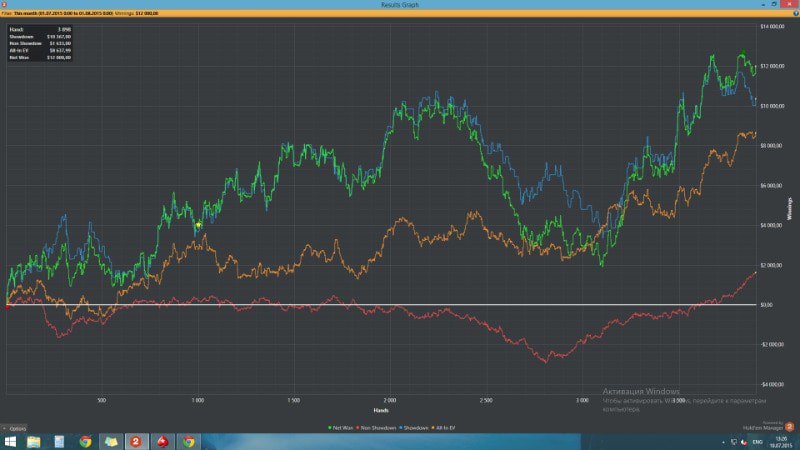The height and width of the screenshot is (450, 800).
Task: Minimize the Results Graph window
Action: coord(763,4)
